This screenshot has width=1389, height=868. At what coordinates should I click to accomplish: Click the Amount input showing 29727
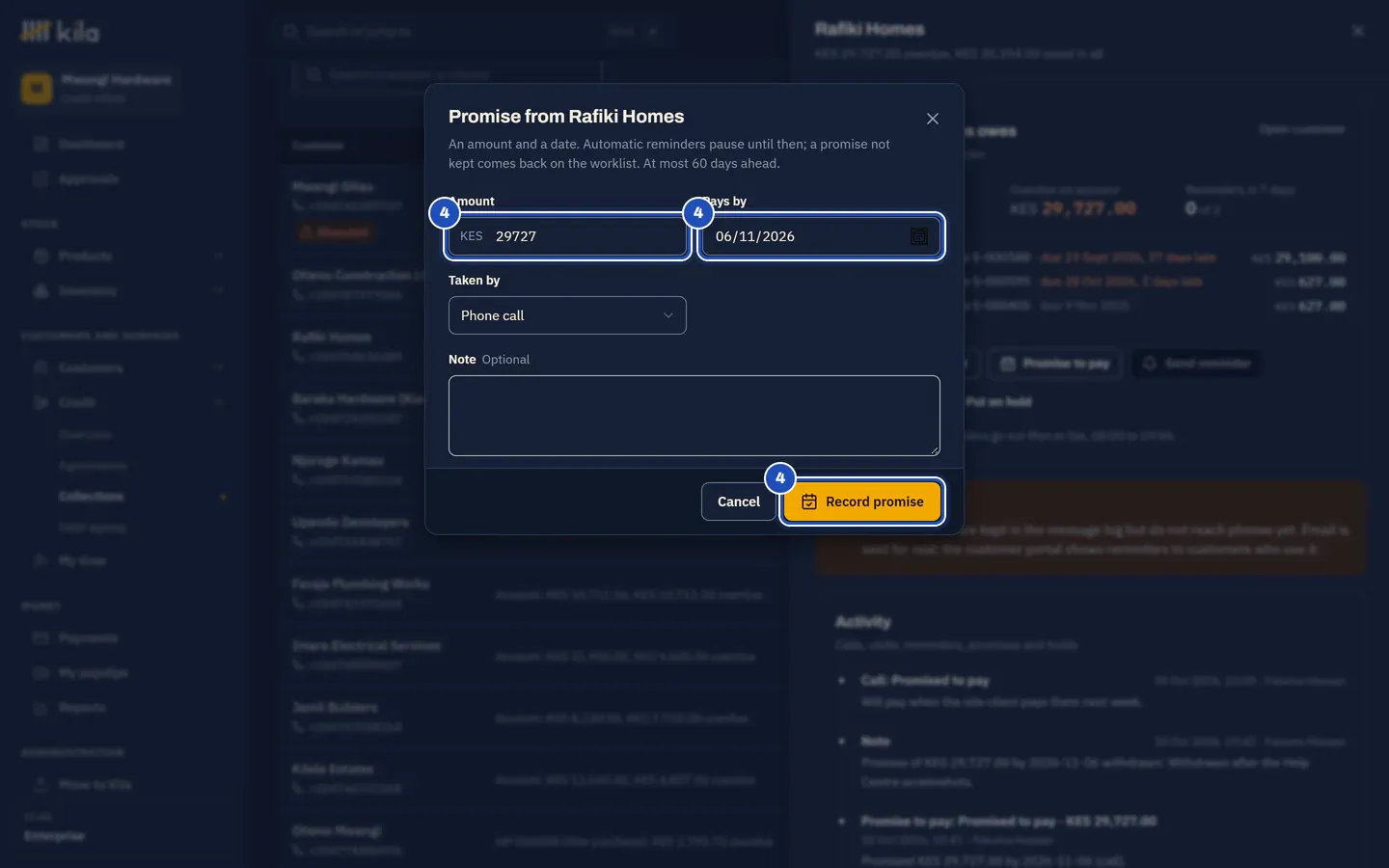pyautogui.click(x=567, y=236)
